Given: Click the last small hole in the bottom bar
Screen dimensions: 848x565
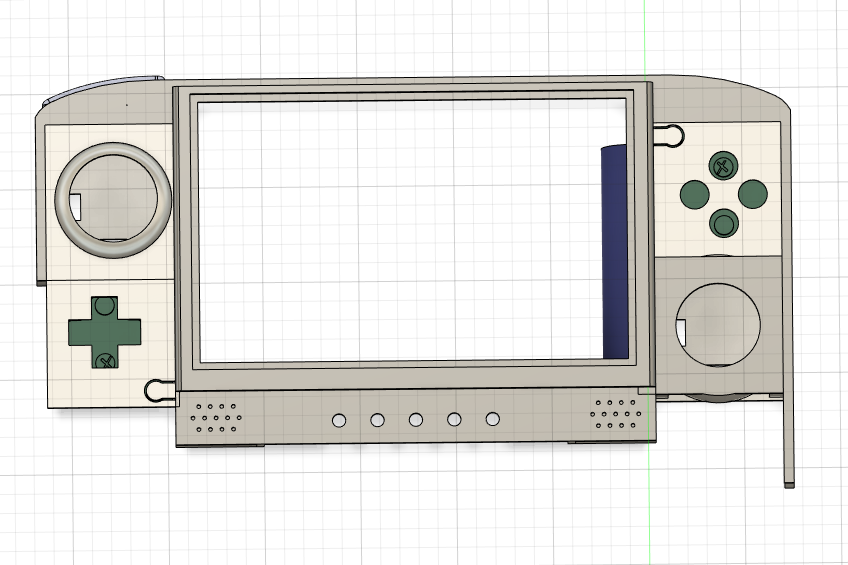Looking at the screenshot, I should click(x=493, y=419).
